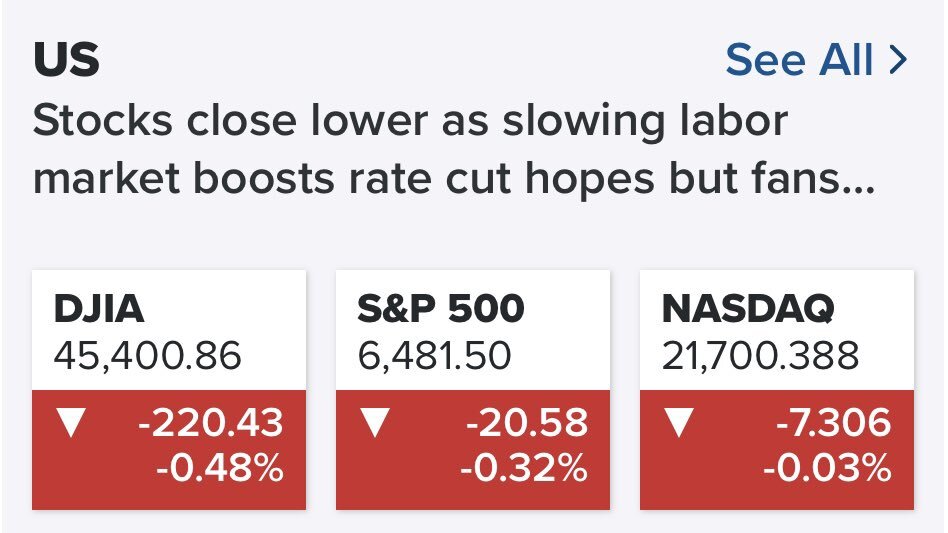The width and height of the screenshot is (948, 533).
Task: Select the NASDAQ percent change -0.03%
Action: click(827, 468)
